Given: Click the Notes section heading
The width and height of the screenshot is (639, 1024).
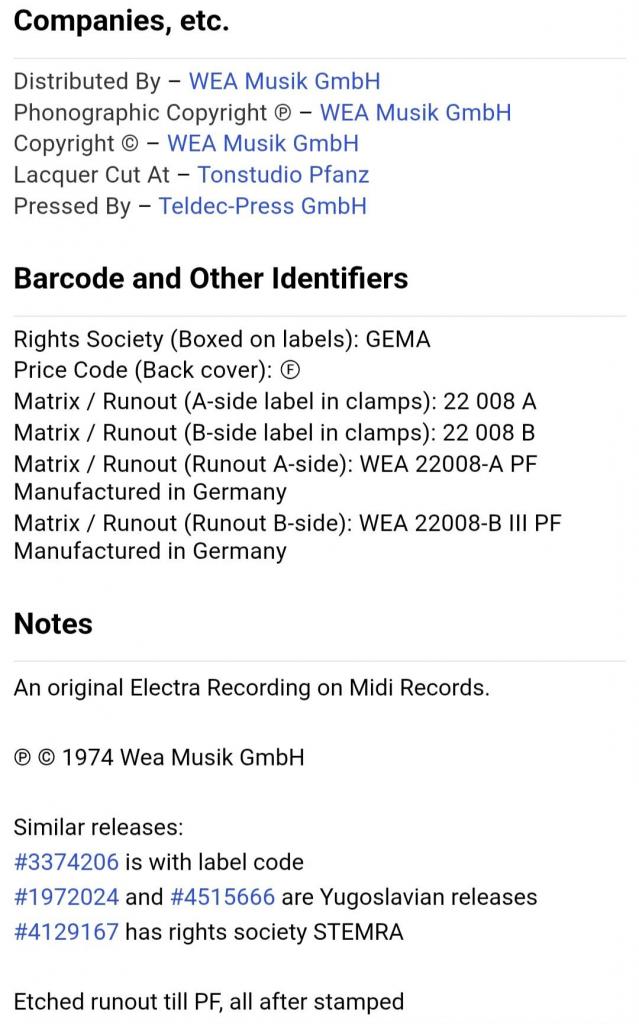Looking at the screenshot, I should (x=53, y=623).
